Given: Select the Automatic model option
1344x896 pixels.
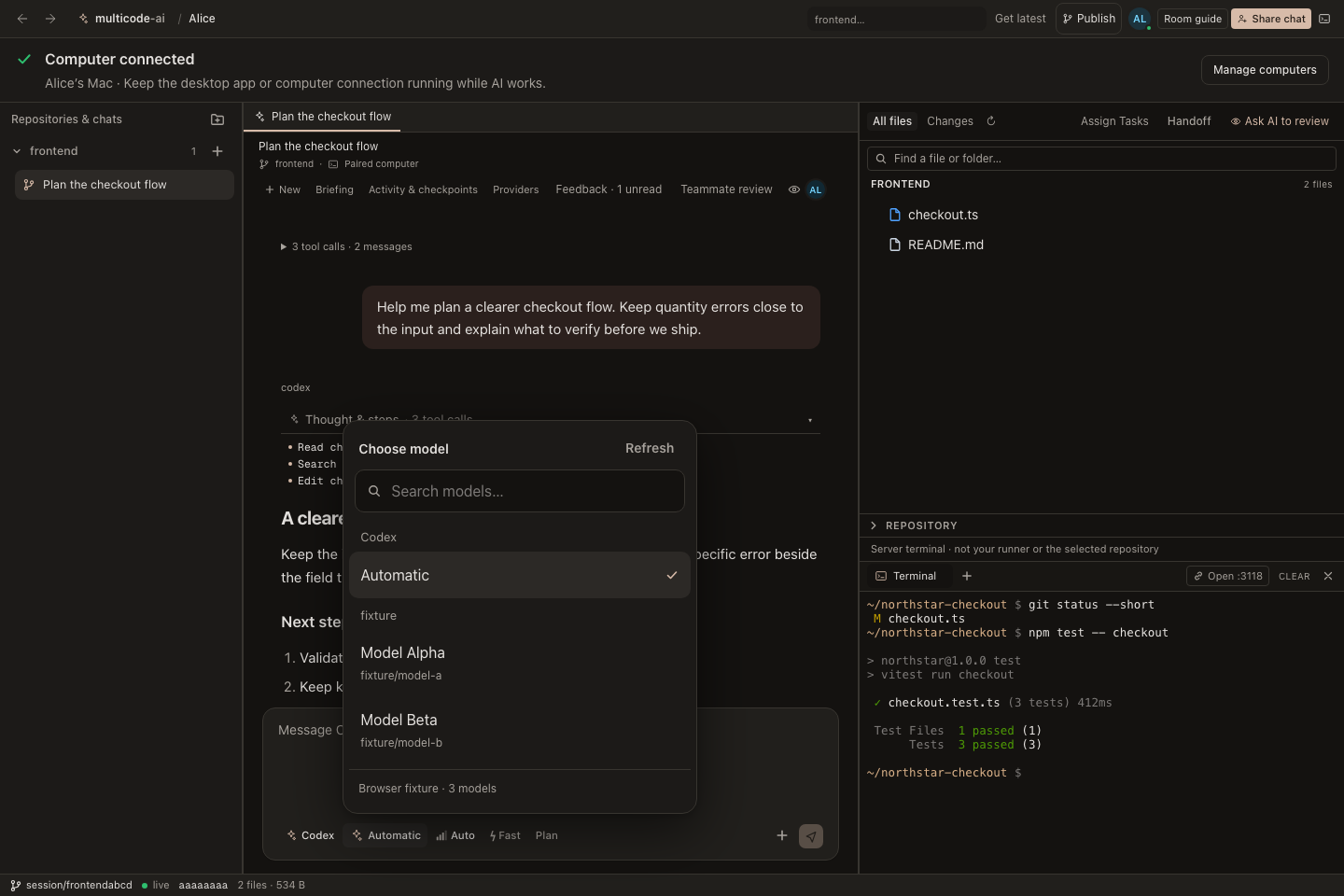Looking at the screenshot, I should pyautogui.click(x=520, y=575).
